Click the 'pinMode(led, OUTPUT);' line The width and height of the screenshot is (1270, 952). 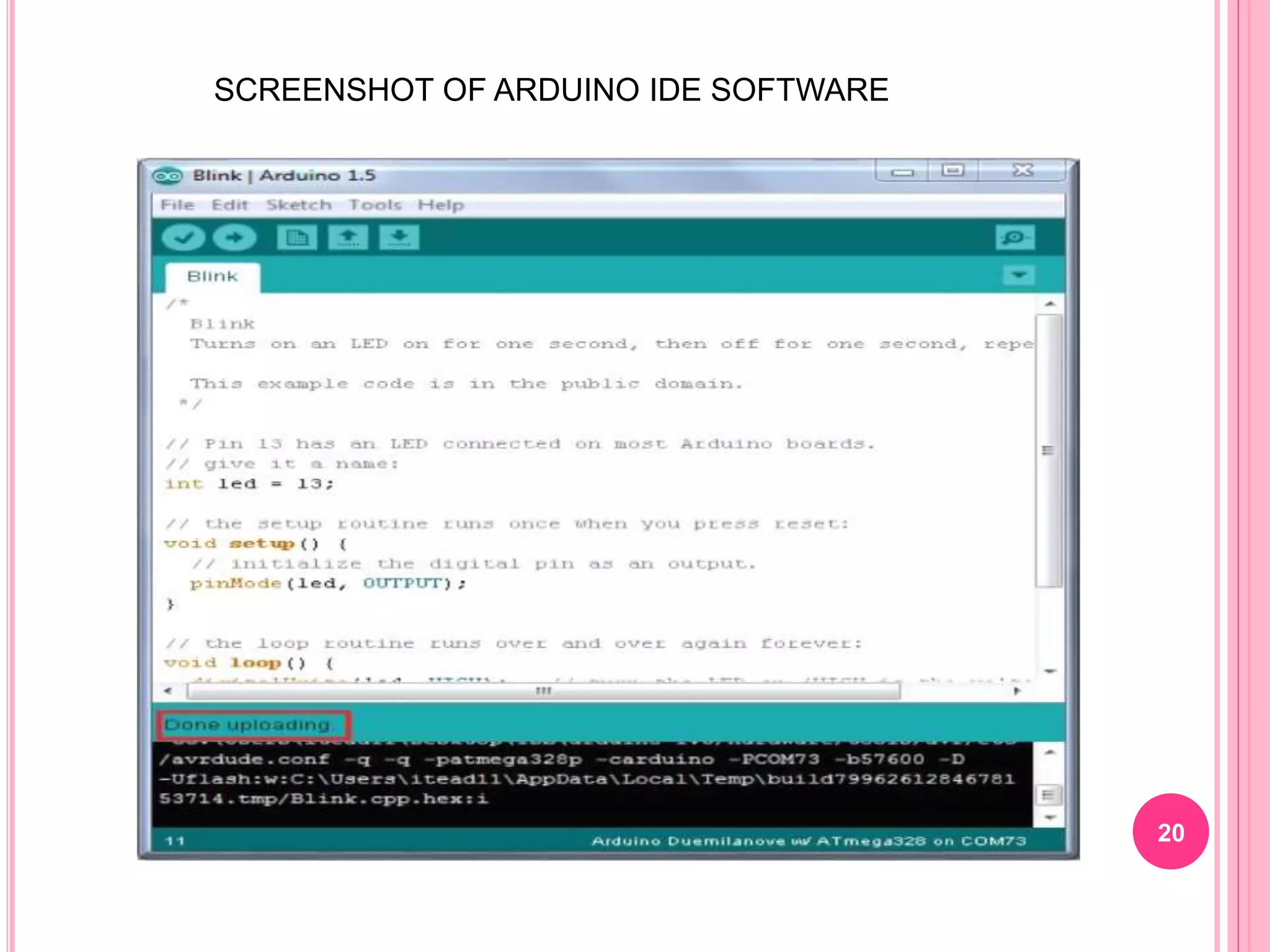coord(327,583)
